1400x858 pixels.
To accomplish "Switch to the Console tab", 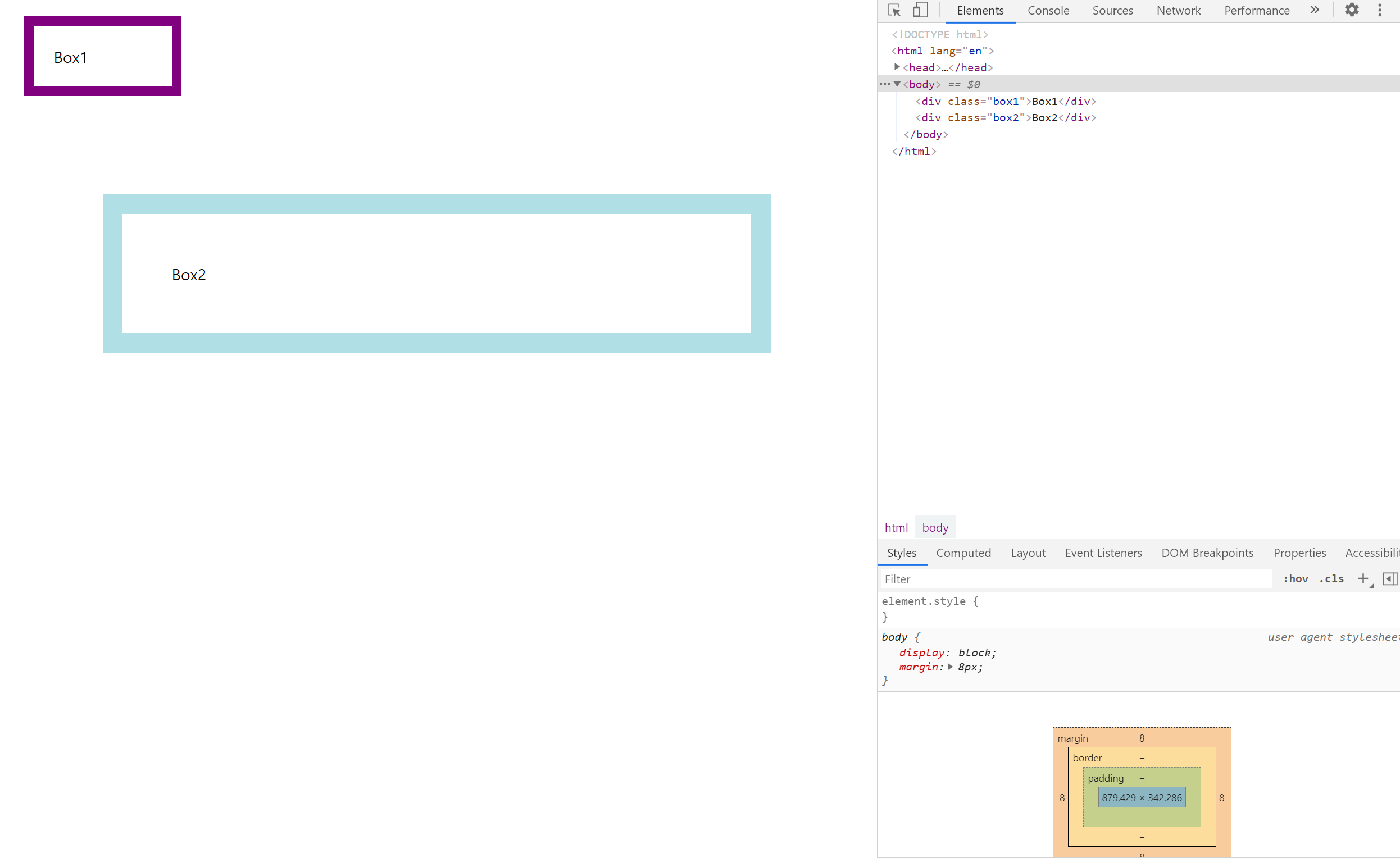I will tap(1048, 10).
